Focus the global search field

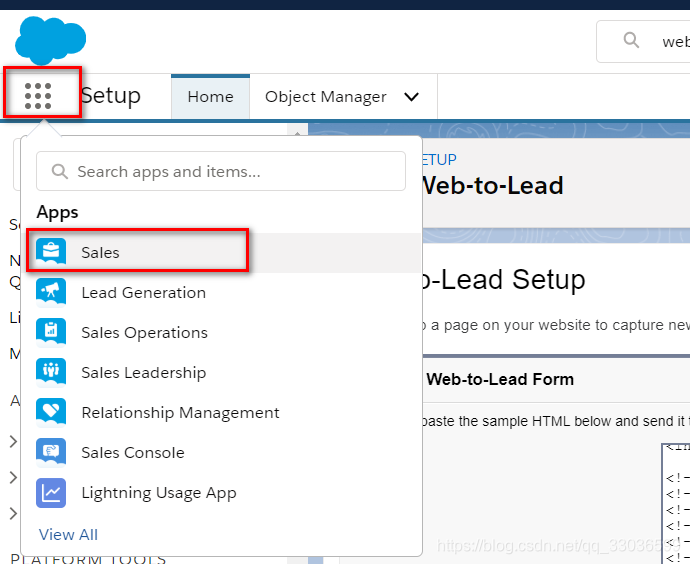click(643, 41)
